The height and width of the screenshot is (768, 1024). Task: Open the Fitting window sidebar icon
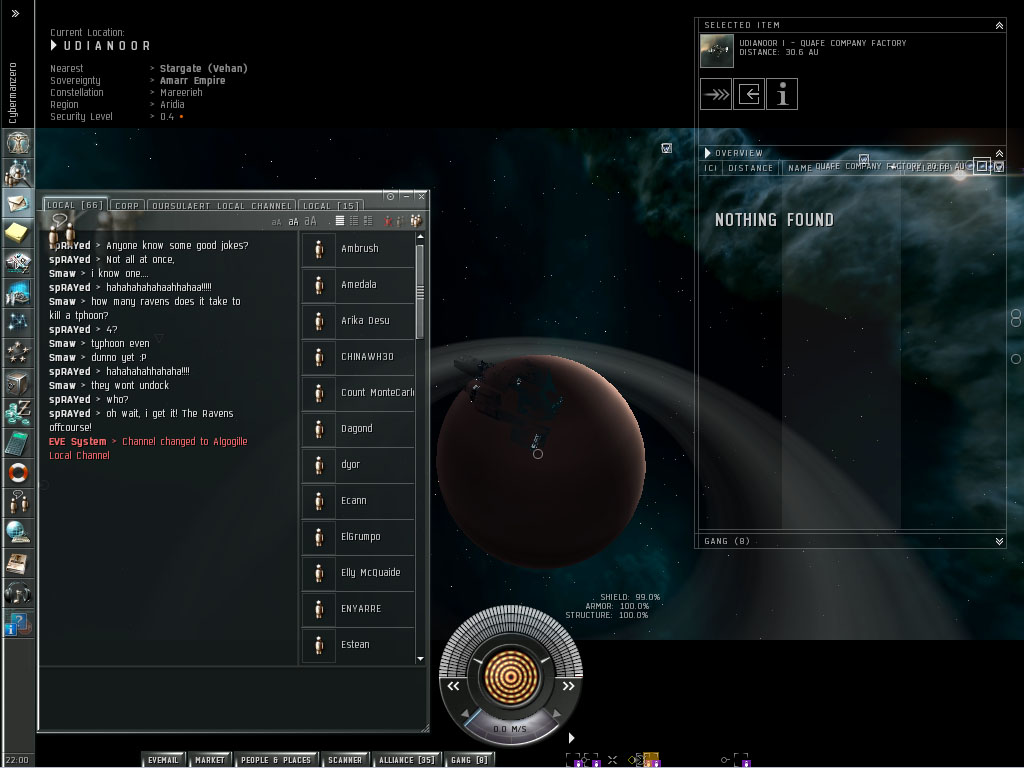[x=18, y=263]
